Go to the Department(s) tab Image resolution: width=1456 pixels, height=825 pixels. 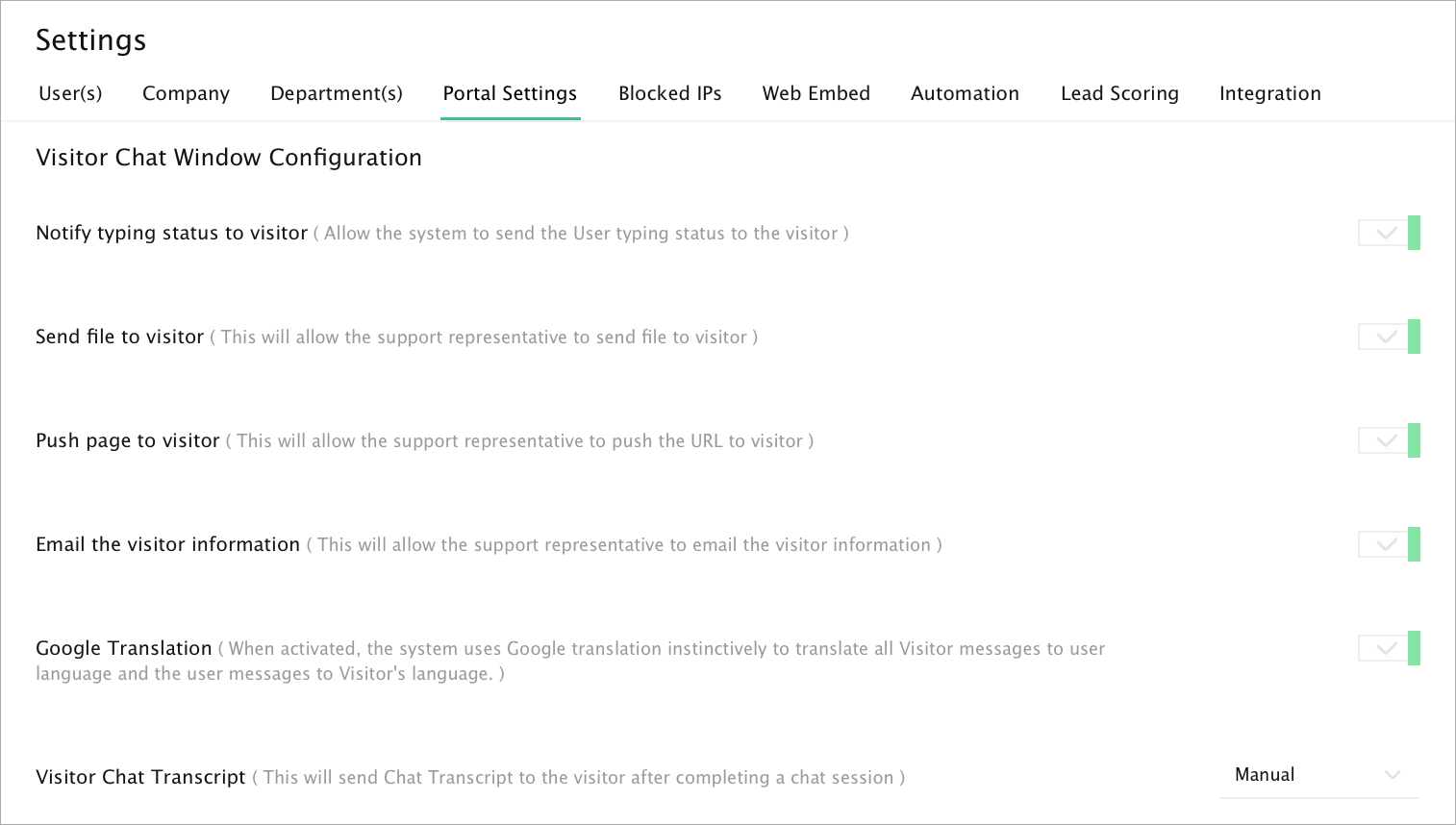pos(337,93)
